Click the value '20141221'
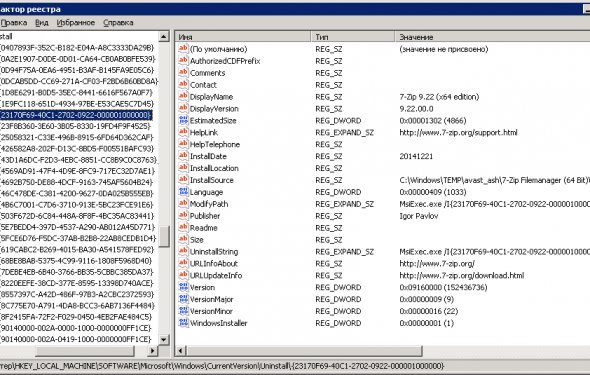The height and width of the screenshot is (375, 590). (416, 156)
